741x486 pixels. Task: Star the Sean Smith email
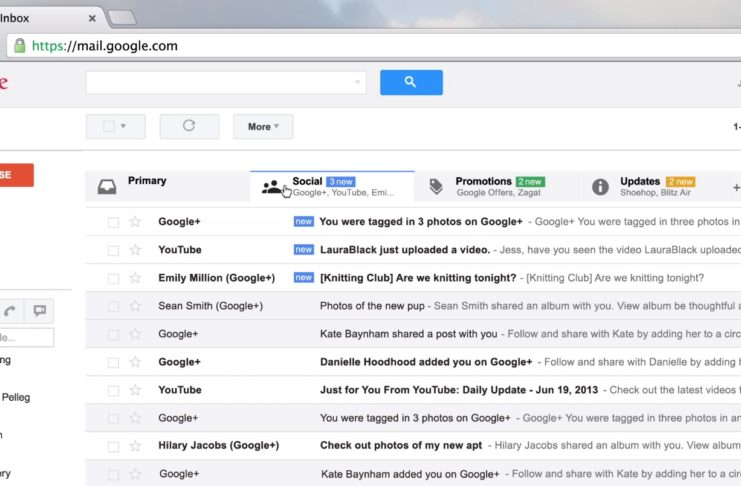point(135,306)
